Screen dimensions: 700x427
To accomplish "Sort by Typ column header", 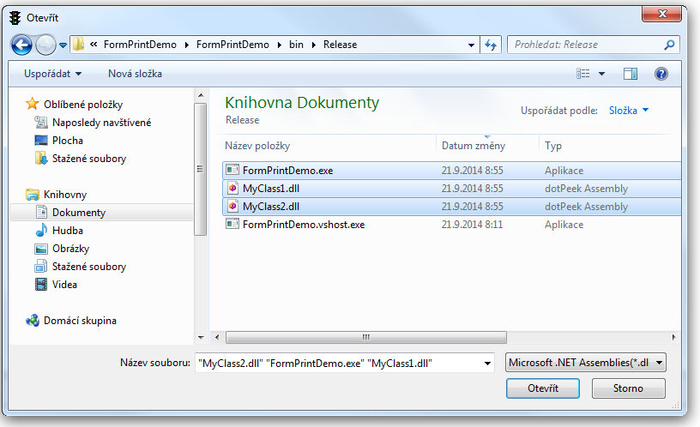I will pyautogui.click(x=553, y=146).
